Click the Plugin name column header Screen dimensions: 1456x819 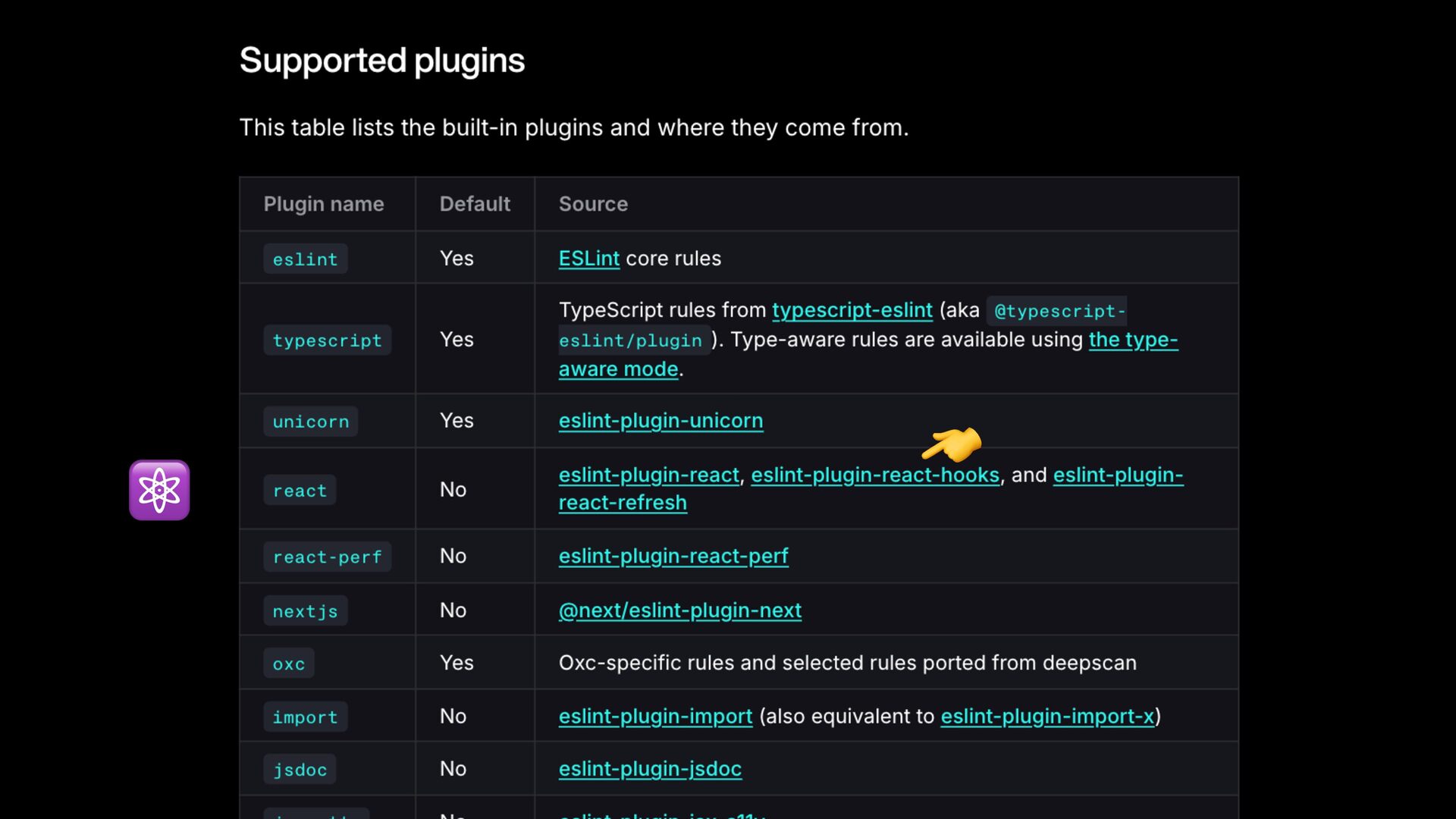[x=324, y=204]
